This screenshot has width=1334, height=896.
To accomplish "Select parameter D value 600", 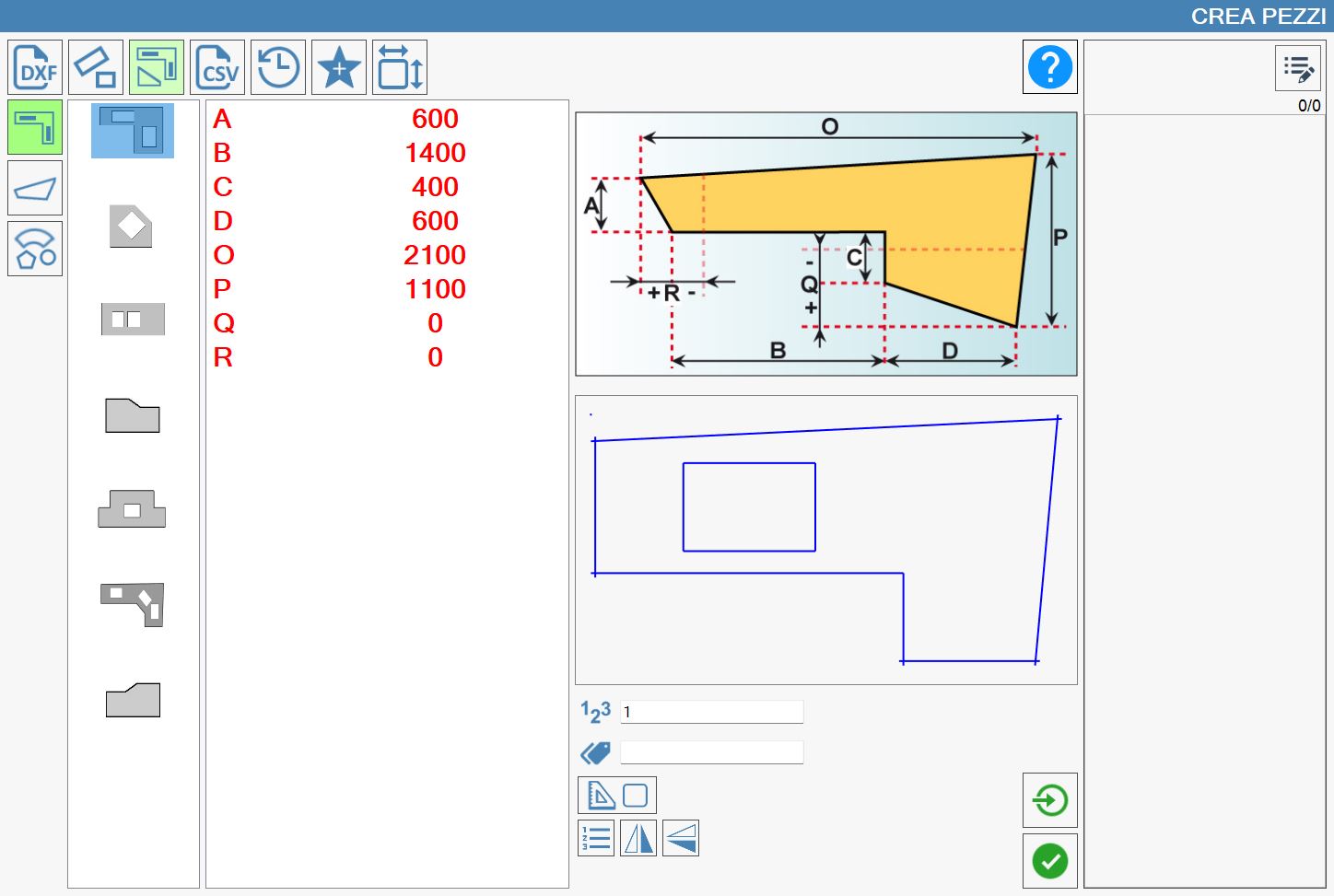I will pos(435,221).
